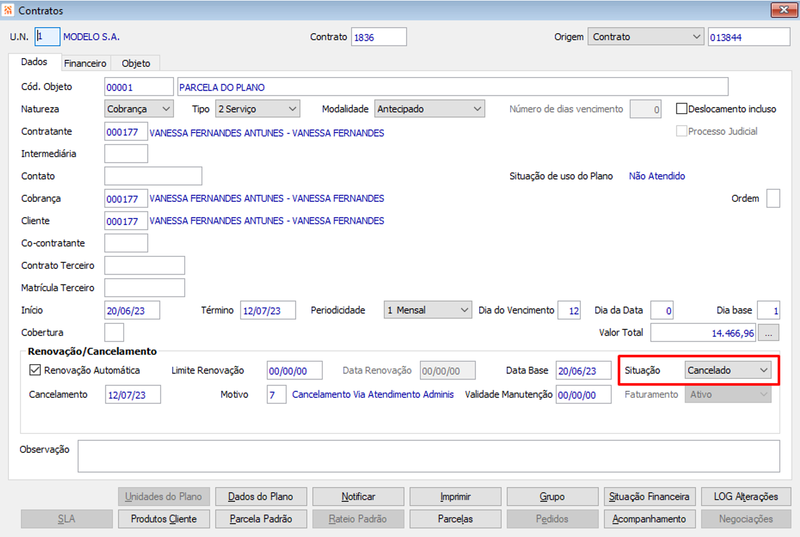Expand the Tipo dropdown 2 Serviço
Image resolution: width=800 pixels, height=537 pixels.
[257, 109]
